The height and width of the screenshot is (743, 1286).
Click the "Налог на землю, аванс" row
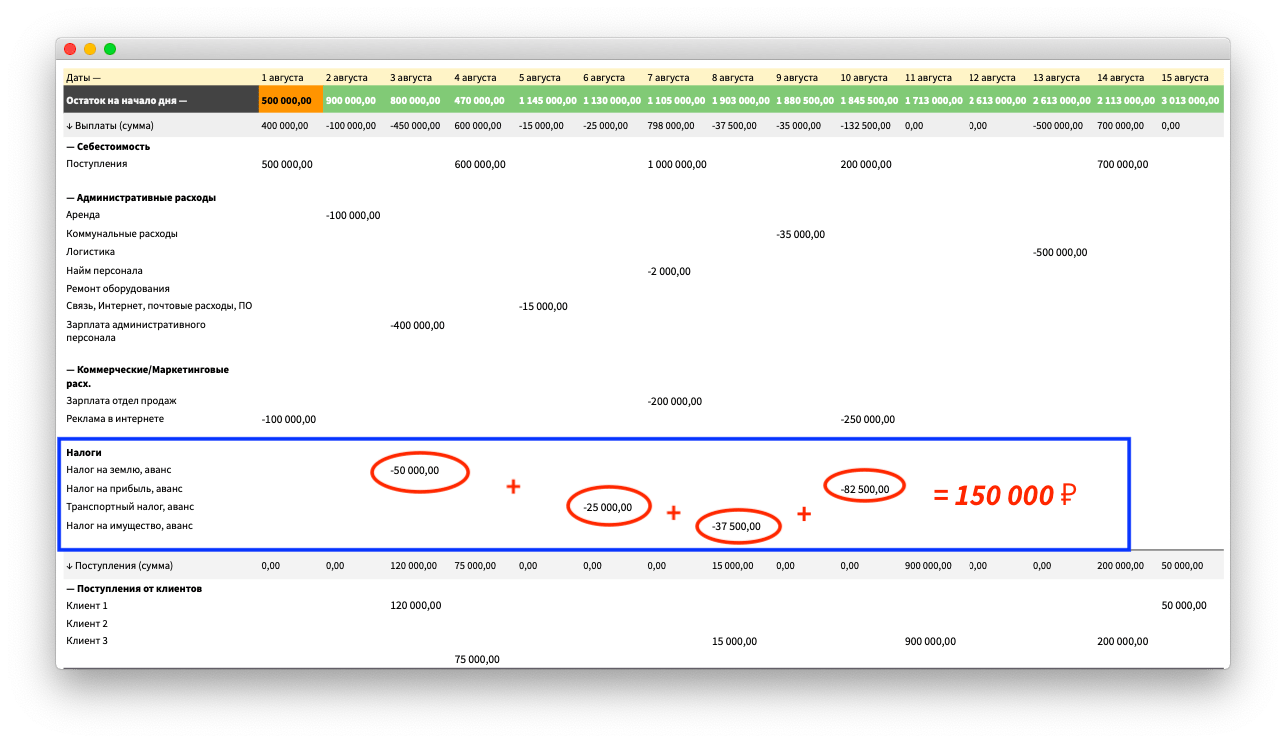(x=125, y=470)
